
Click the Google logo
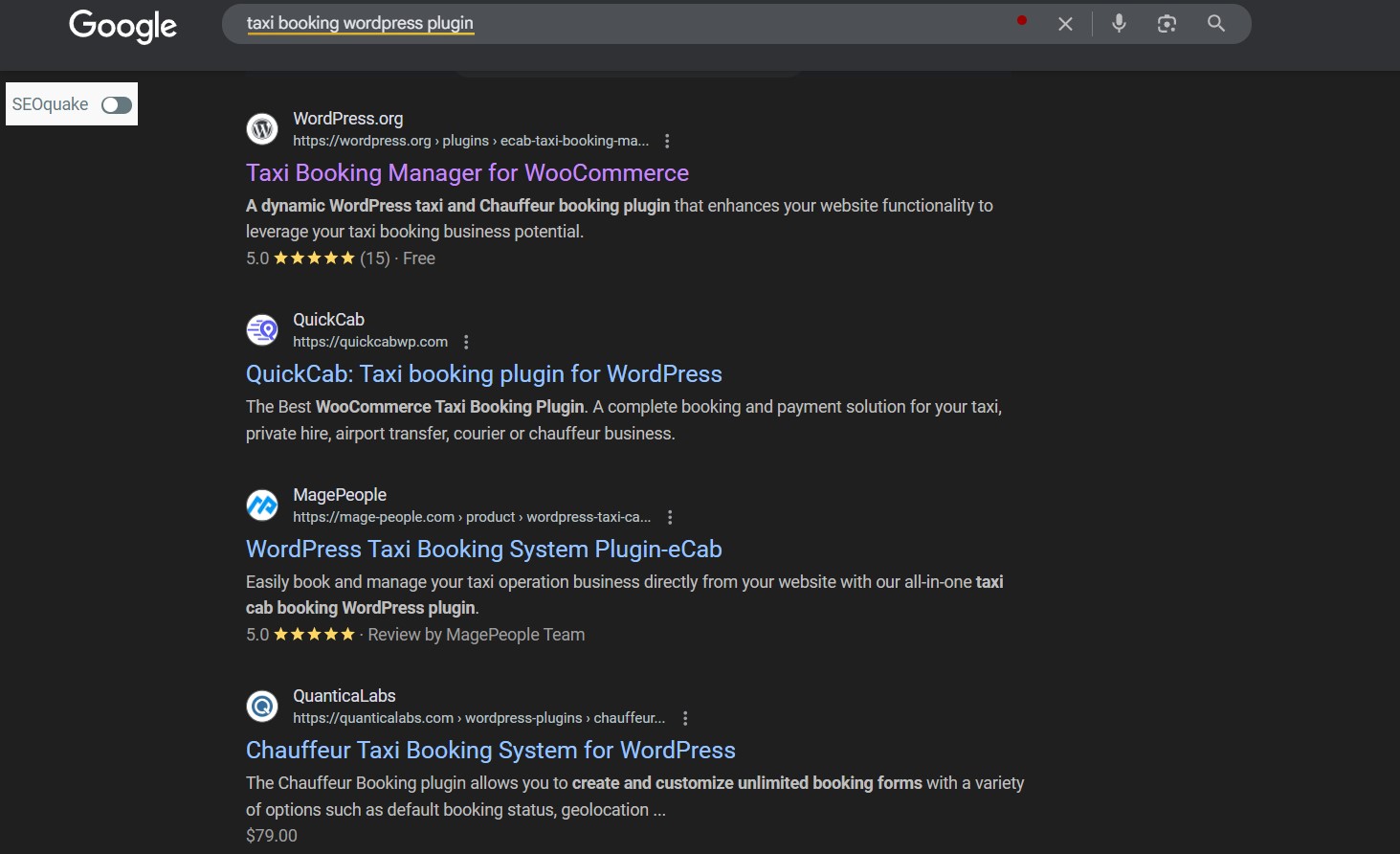pos(122,26)
